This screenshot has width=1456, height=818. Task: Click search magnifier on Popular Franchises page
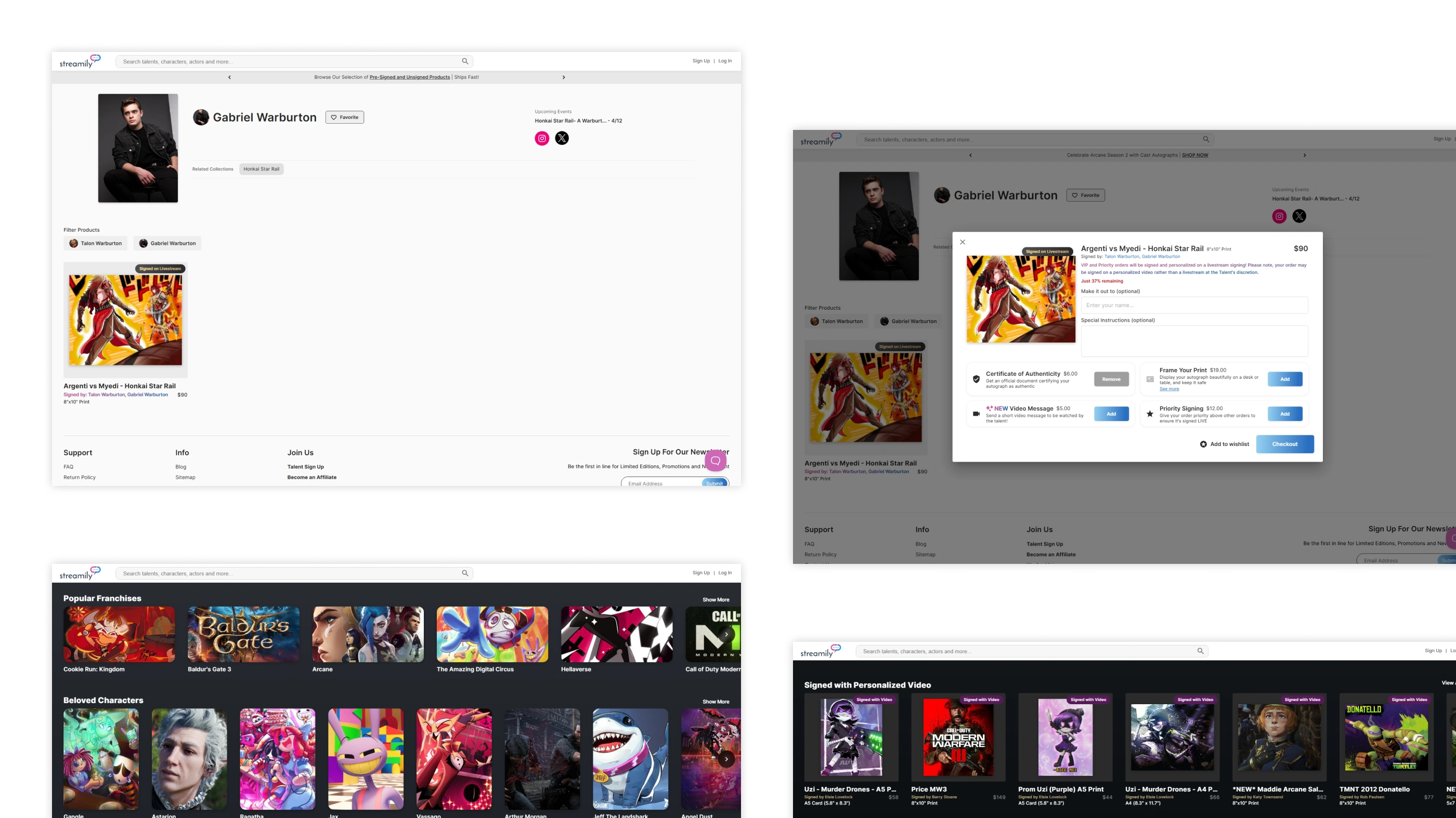(x=464, y=573)
